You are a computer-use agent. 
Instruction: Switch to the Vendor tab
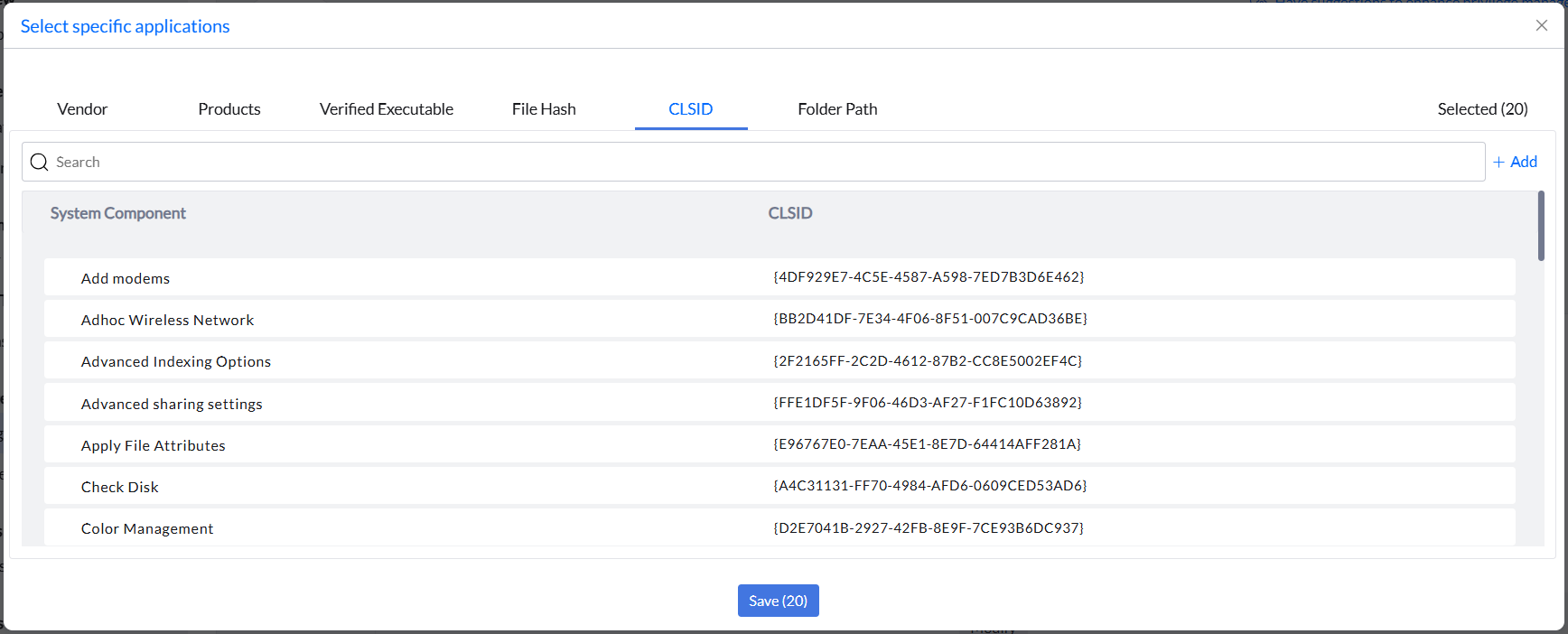(82, 109)
